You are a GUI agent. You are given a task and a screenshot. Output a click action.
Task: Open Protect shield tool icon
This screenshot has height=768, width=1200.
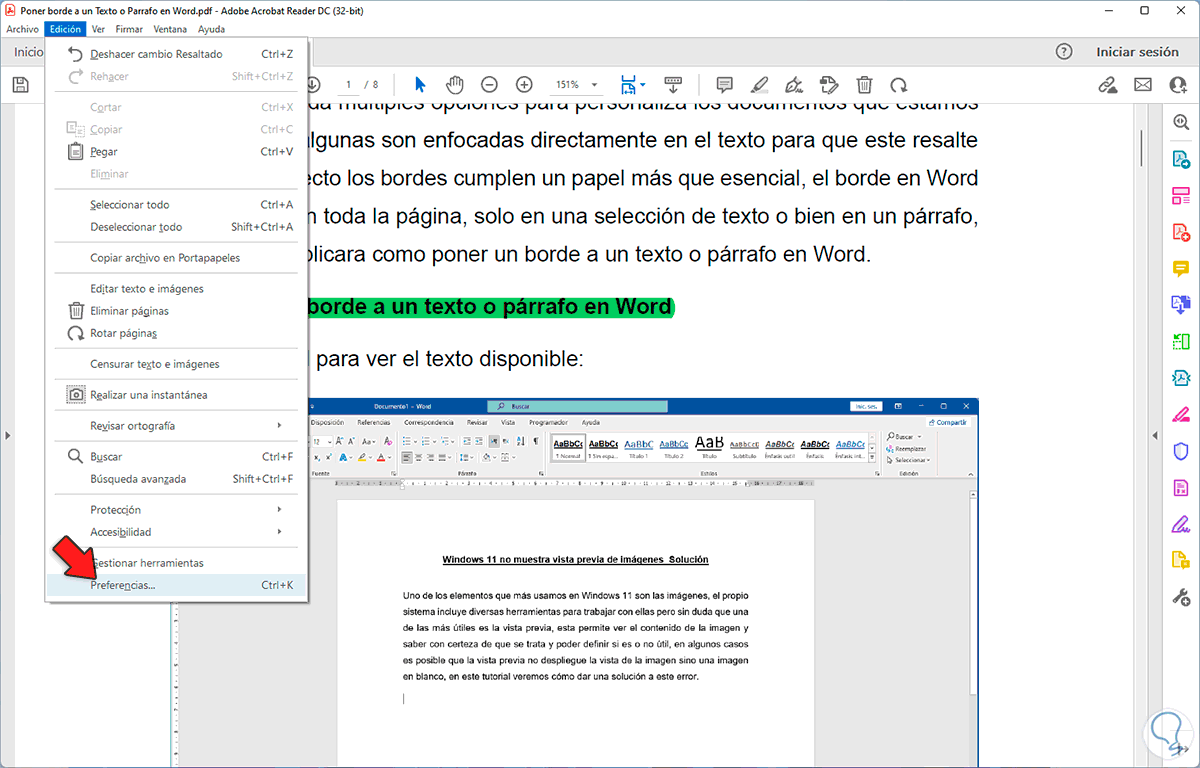tap(1181, 451)
